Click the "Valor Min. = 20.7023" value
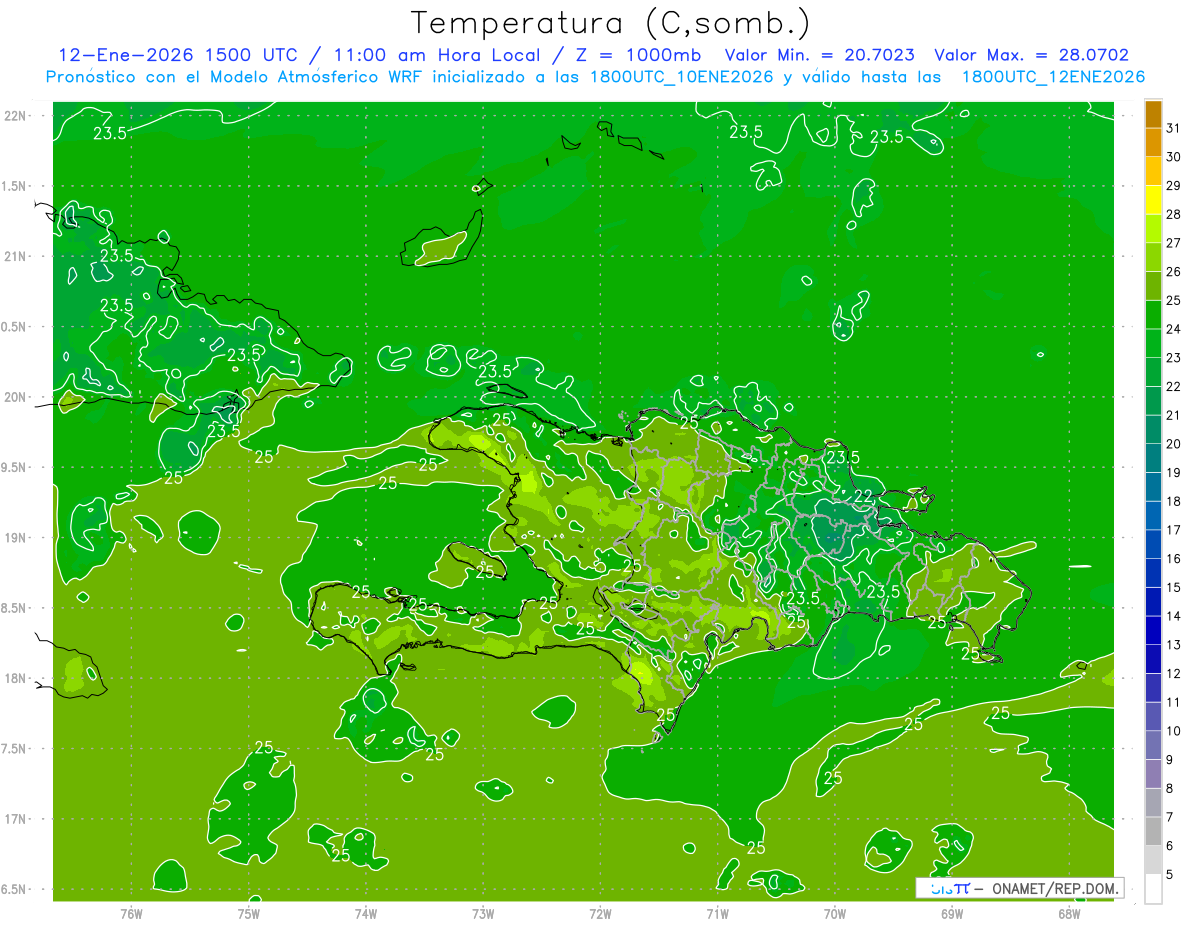The image size is (1200, 927). (819, 56)
